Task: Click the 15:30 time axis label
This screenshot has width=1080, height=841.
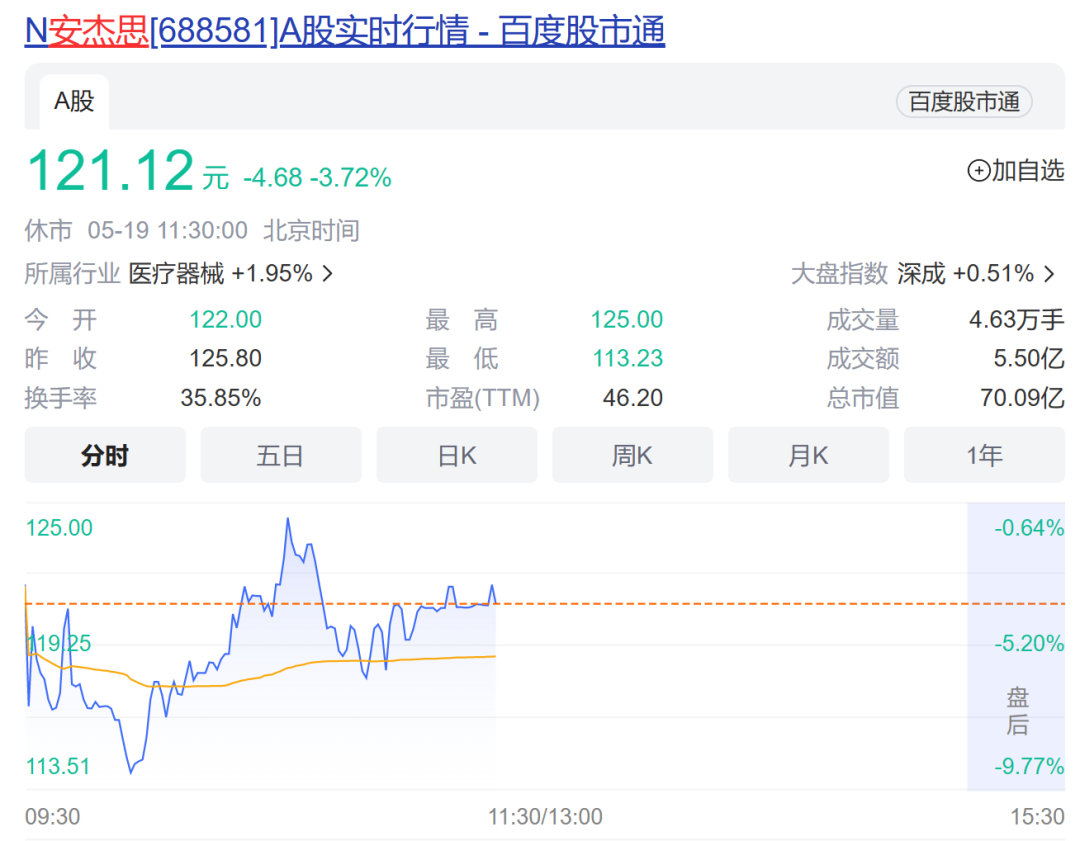Action: coord(1037,817)
